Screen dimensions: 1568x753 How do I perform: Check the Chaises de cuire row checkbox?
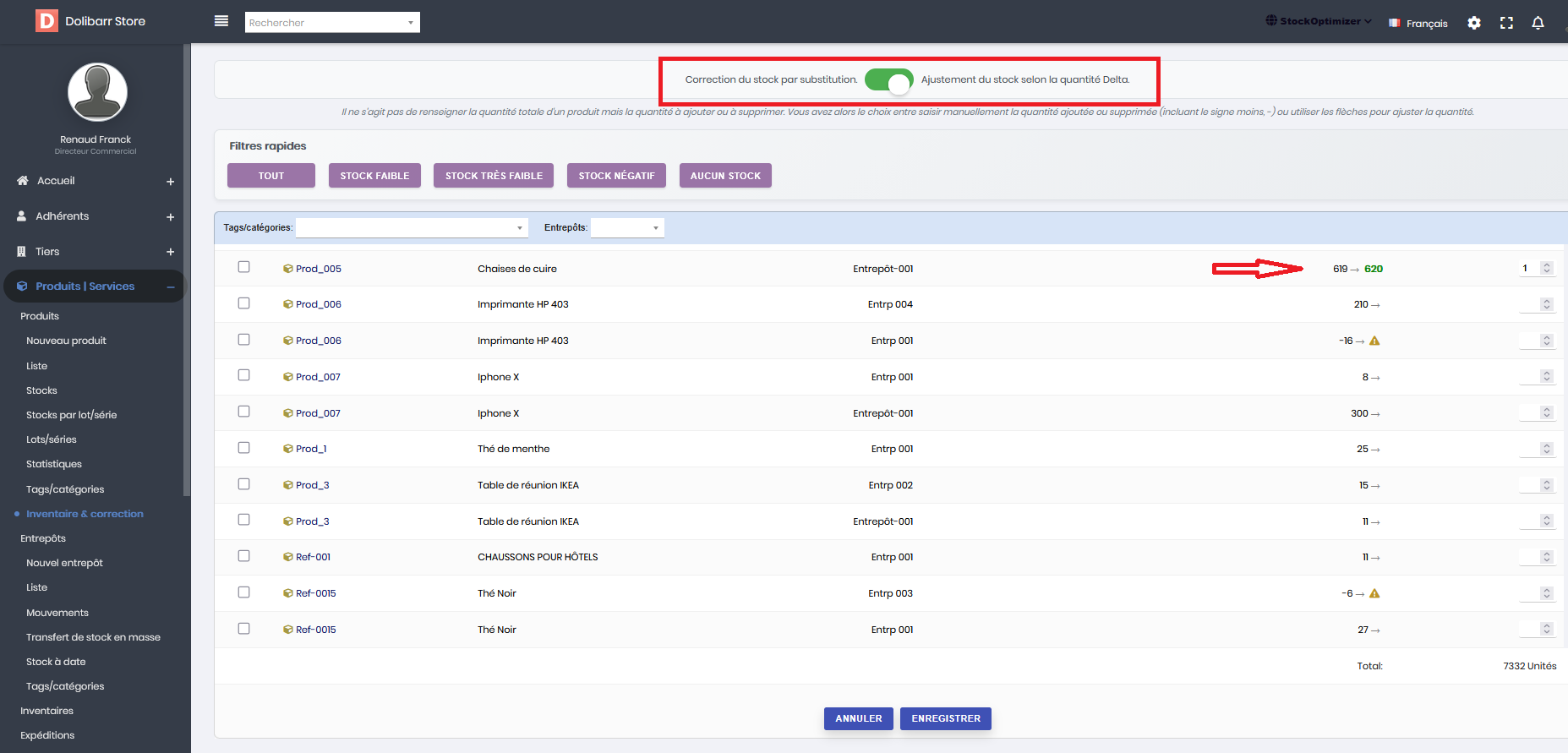(x=243, y=267)
